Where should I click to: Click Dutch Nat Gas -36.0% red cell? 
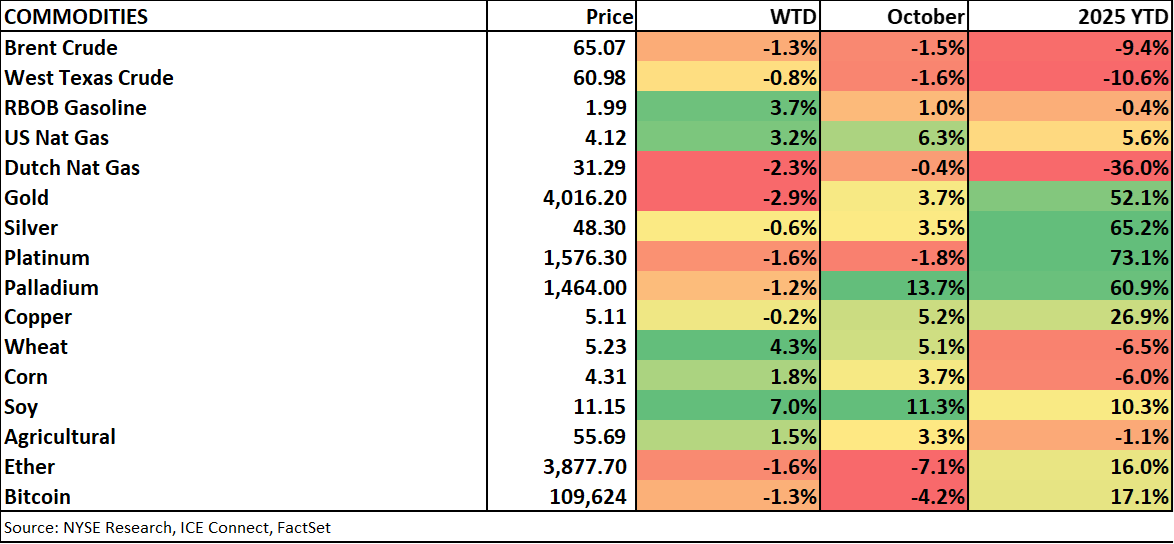click(1070, 168)
